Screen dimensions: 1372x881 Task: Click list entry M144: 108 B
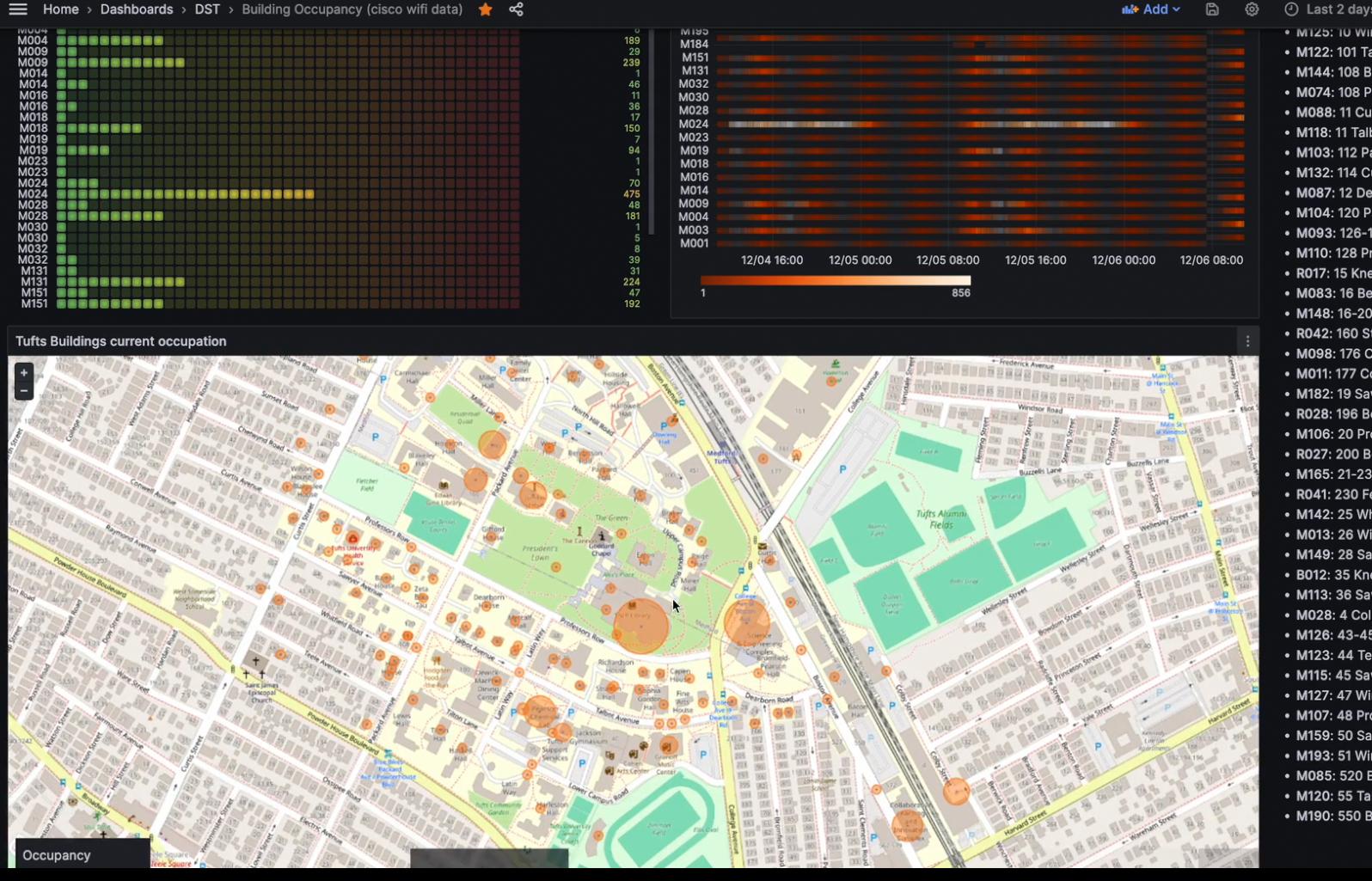pos(1333,72)
